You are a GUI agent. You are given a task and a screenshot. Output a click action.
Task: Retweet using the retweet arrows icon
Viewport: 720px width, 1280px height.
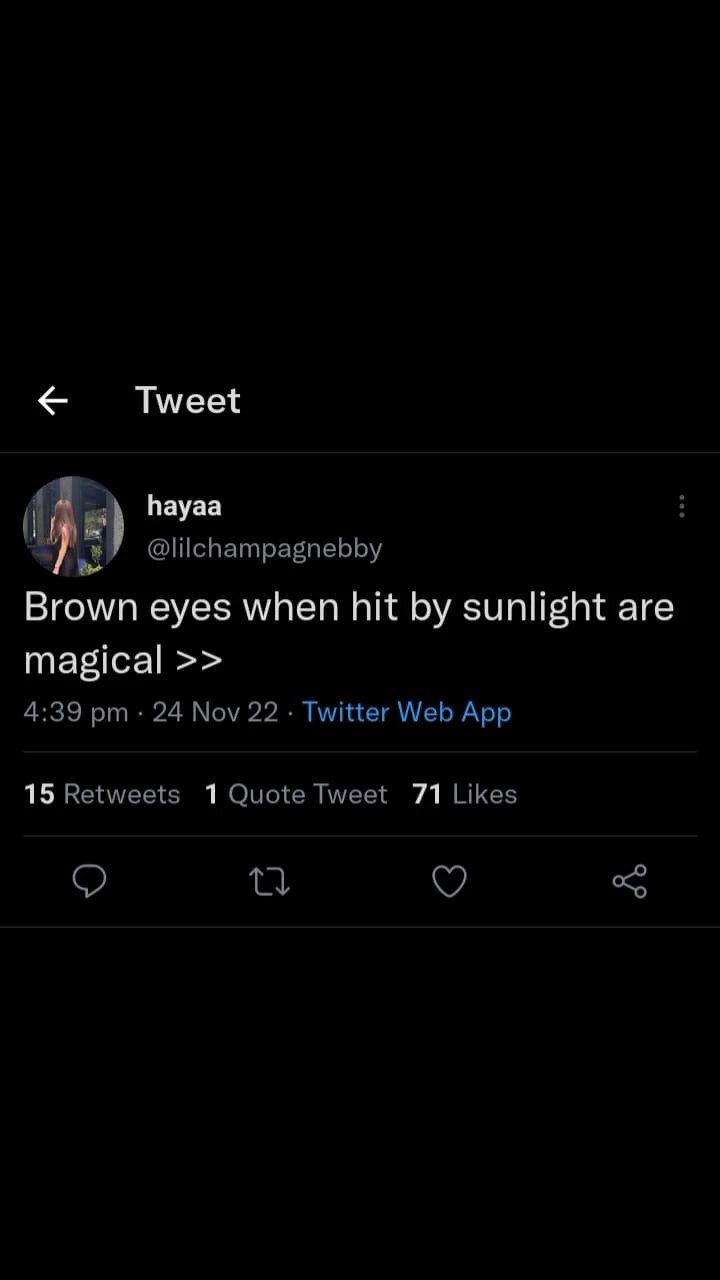(269, 881)
